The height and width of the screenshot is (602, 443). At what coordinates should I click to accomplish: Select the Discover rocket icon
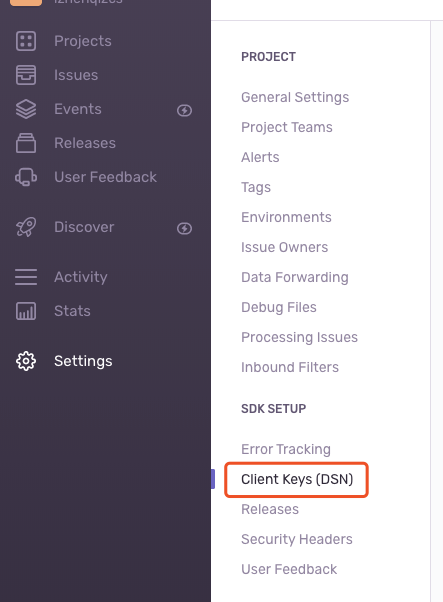(x=26, y=227)
